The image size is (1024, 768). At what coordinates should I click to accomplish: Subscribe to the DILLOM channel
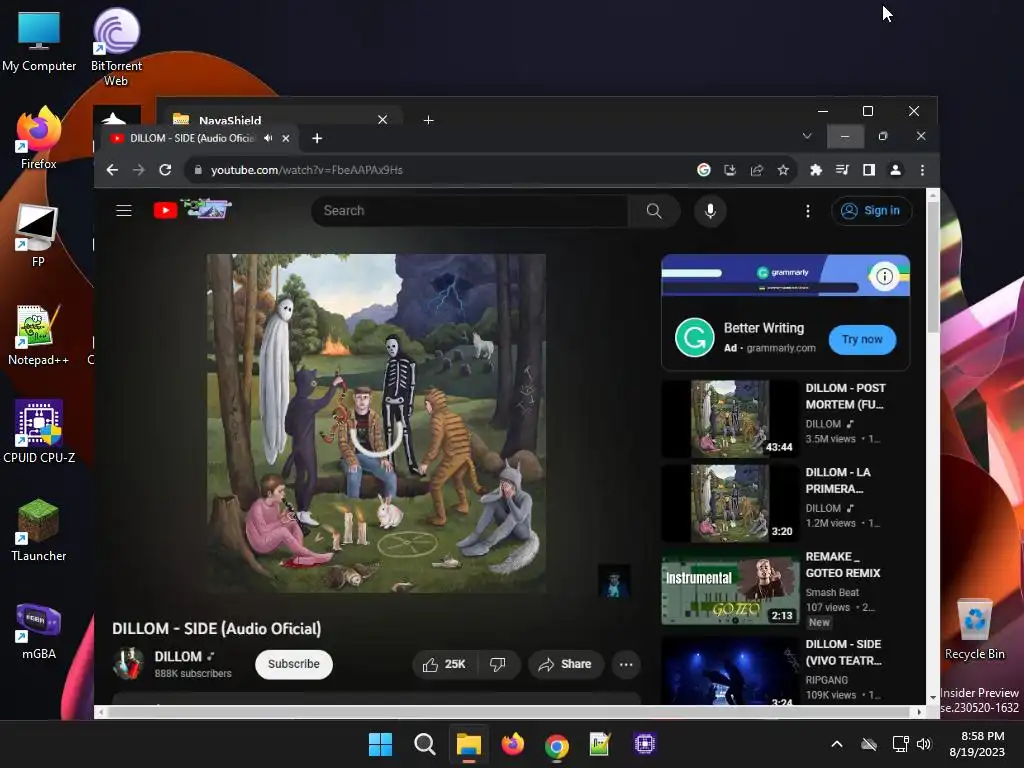293,664
